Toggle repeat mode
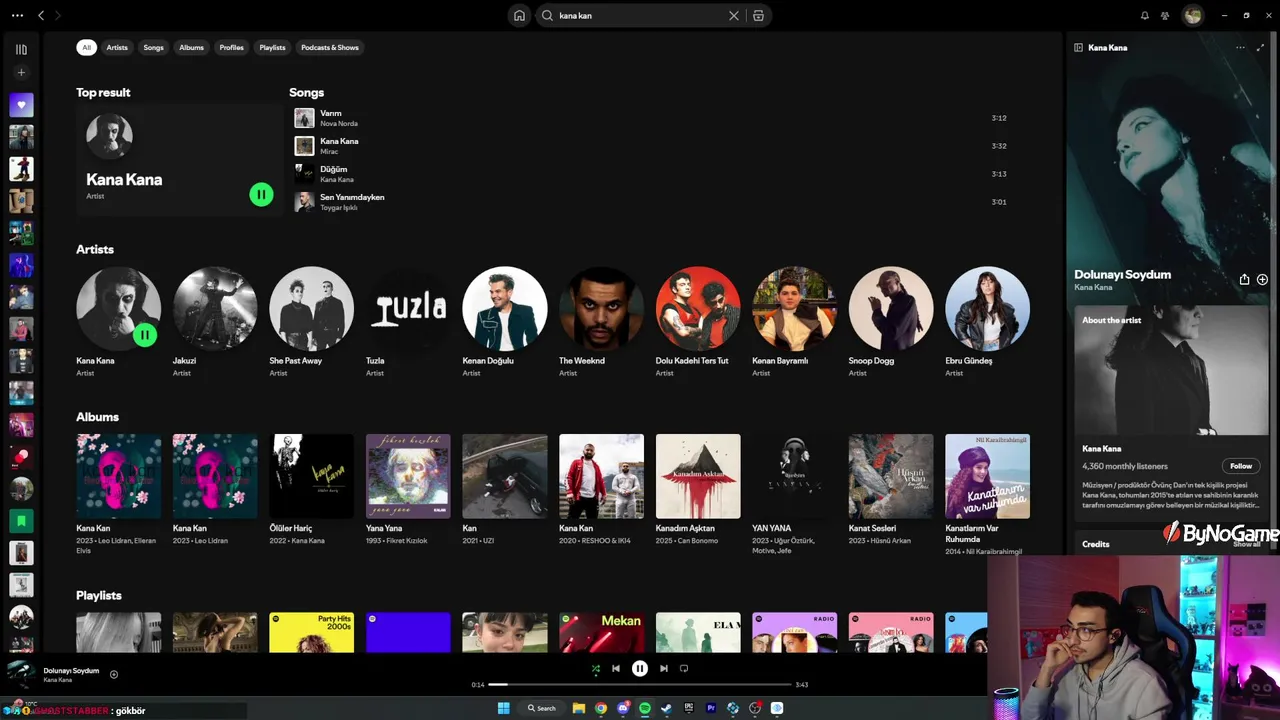1280x720 pixels. click(684, 668)
